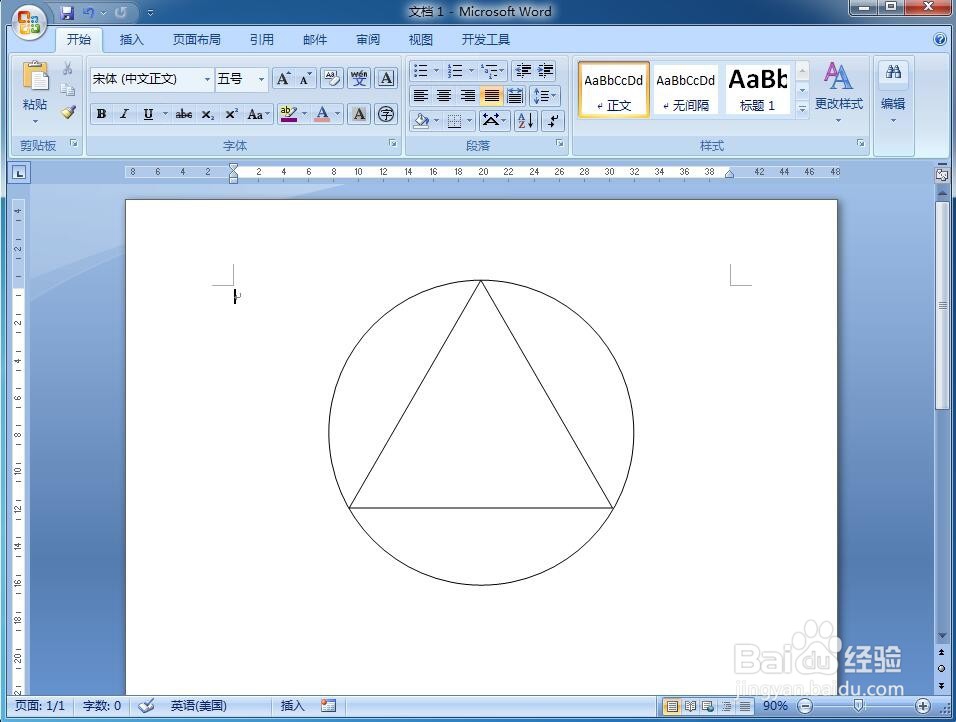Copy the selection
Screen dimensions: 956x722
coord(68,90)
